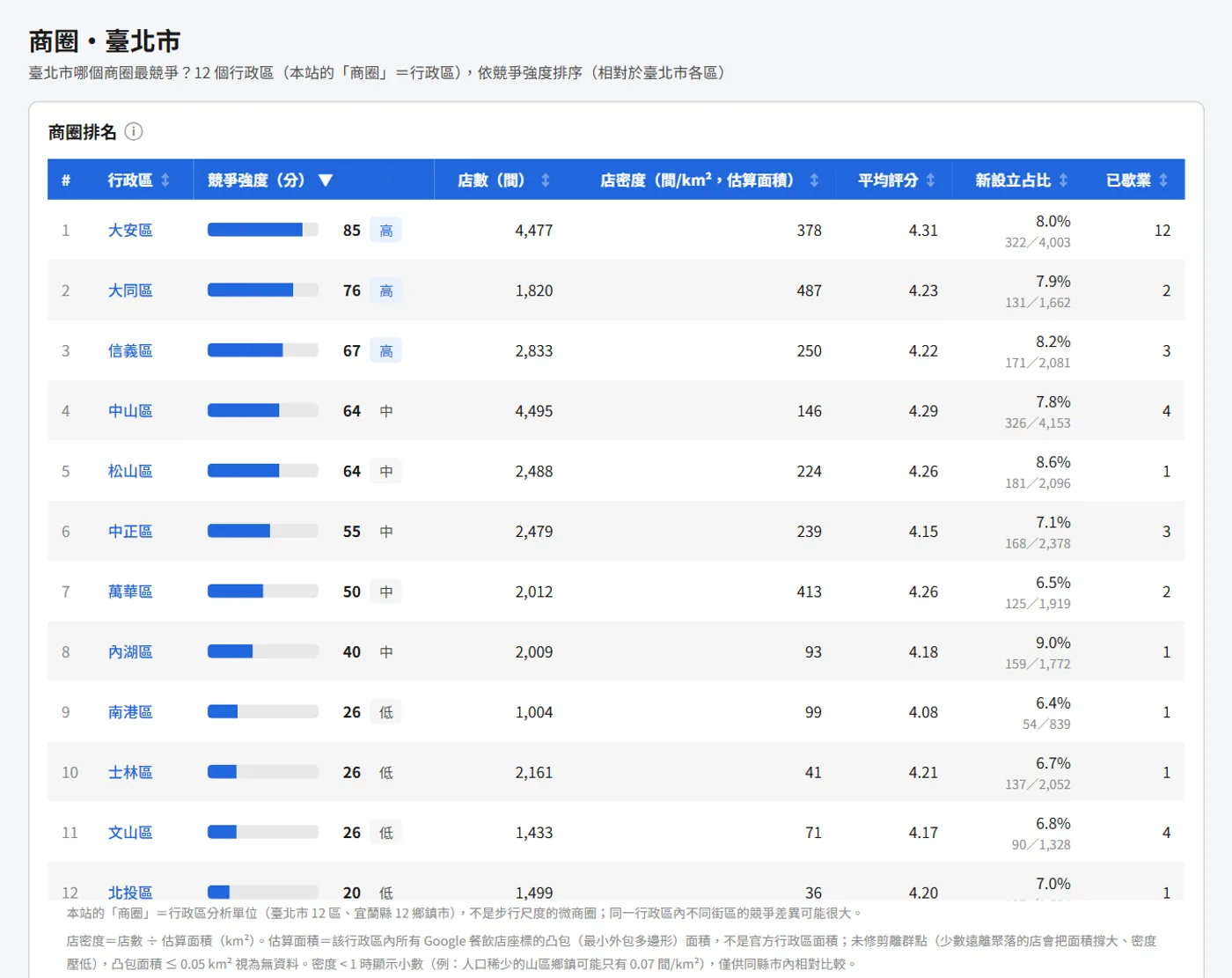Sort by 新設立占比 column arrows

[1063, 180]
